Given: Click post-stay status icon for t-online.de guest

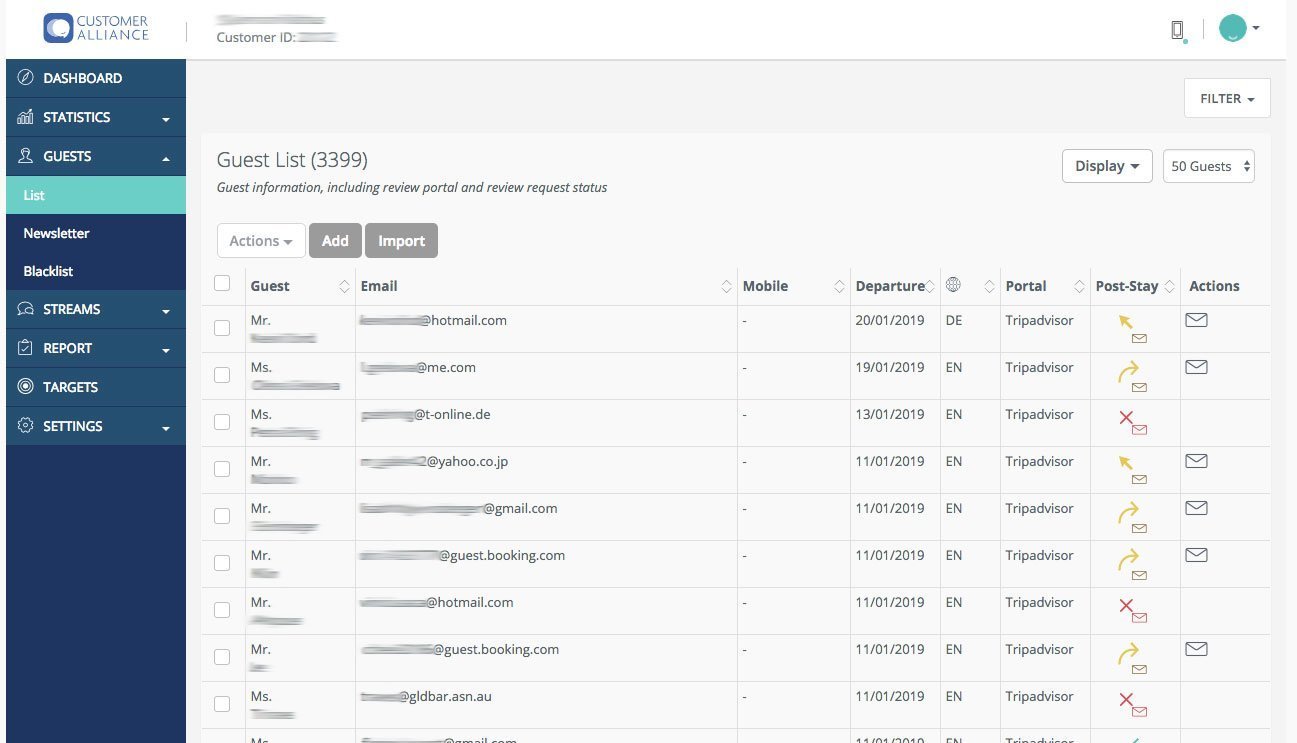Looking at the screenshot, I should (1133, 424).
